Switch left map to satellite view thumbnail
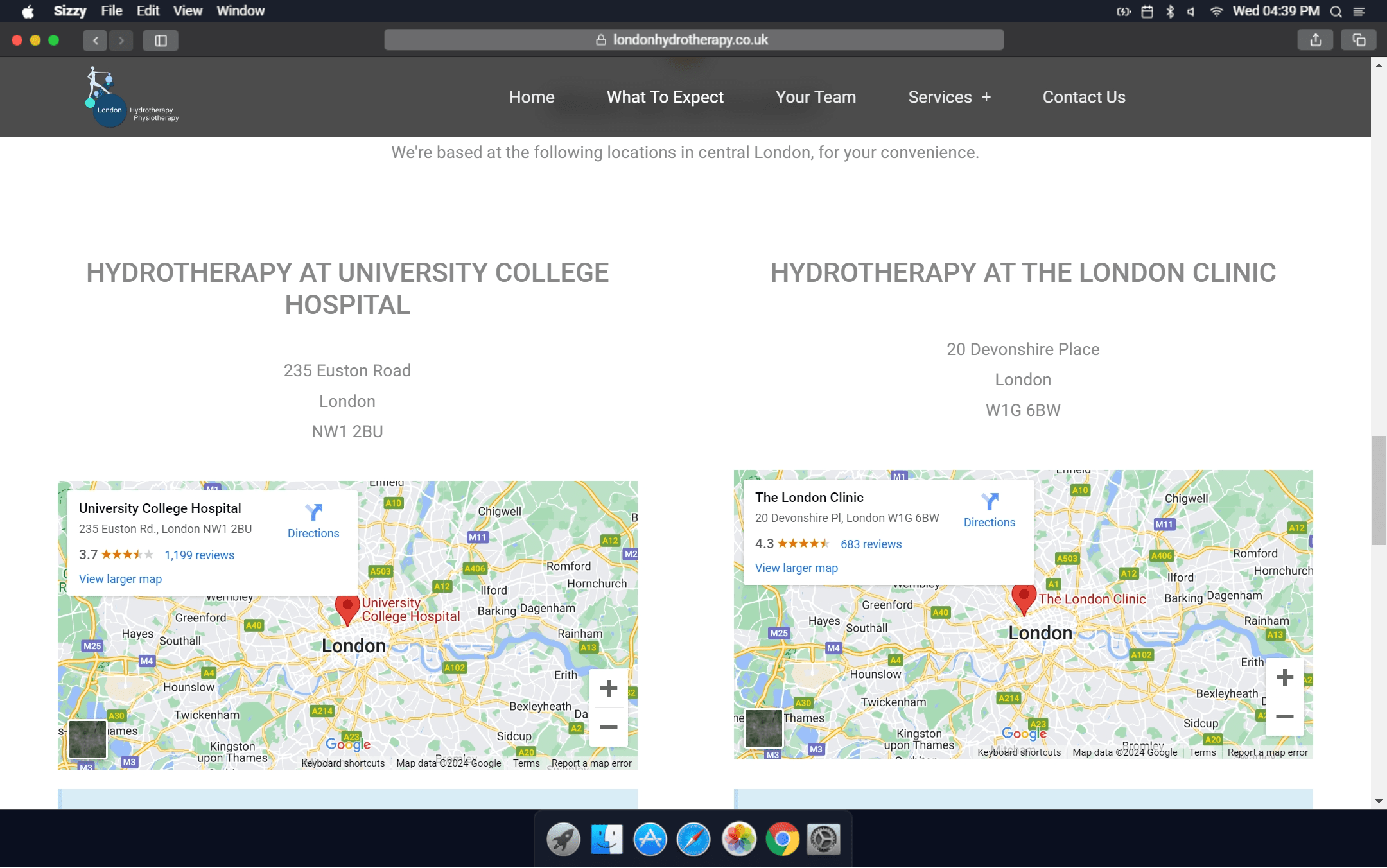 88,739
